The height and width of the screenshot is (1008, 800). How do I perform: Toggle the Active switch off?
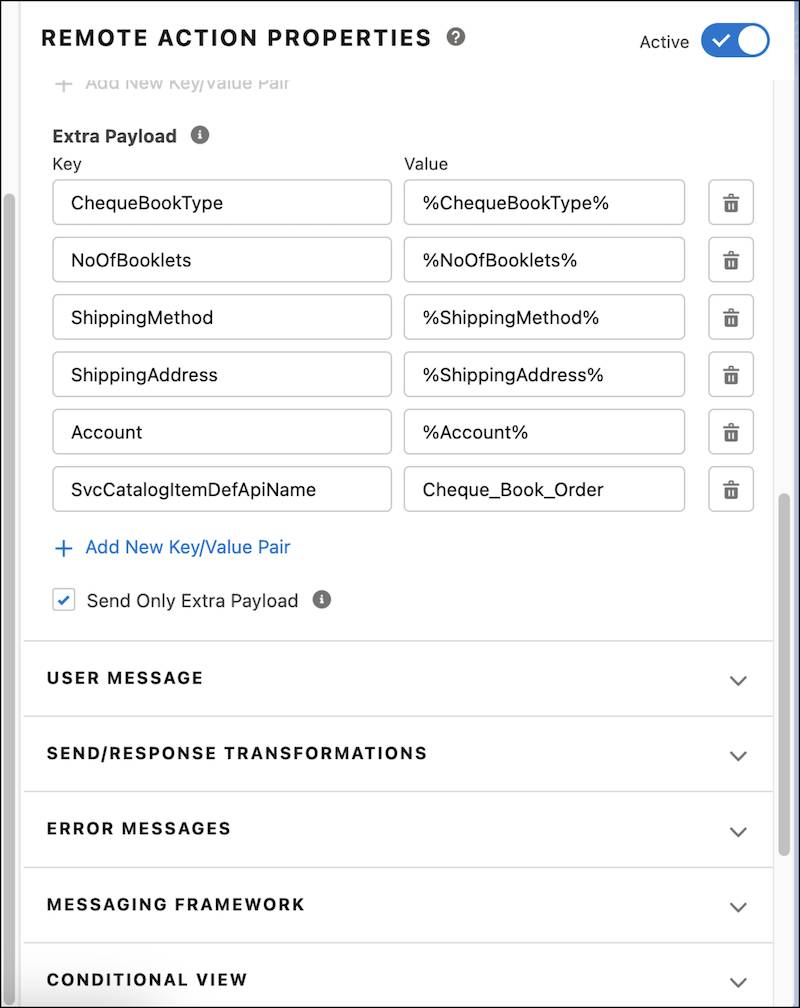point(735,41)
